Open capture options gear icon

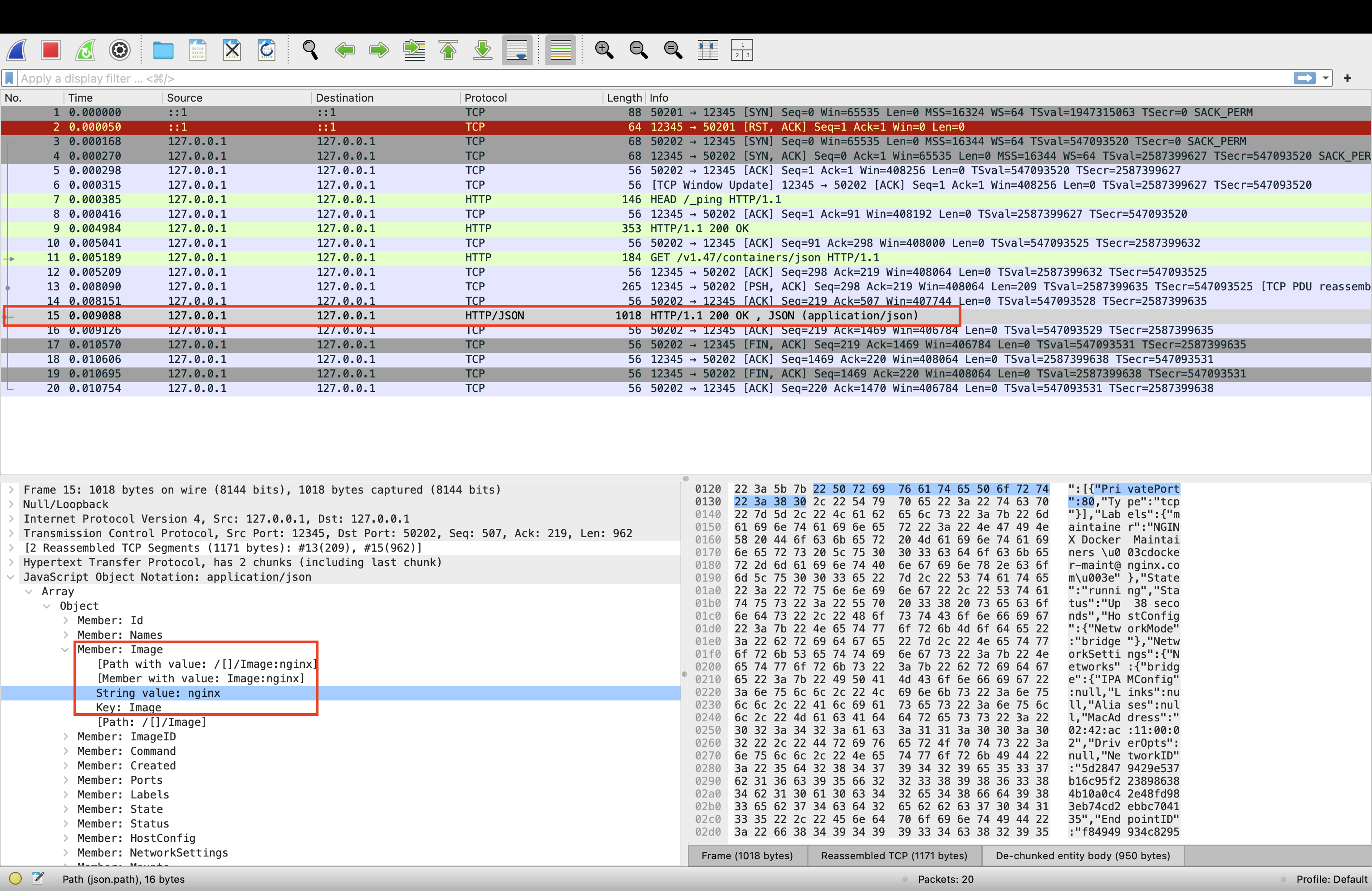(x=120, y=50)
